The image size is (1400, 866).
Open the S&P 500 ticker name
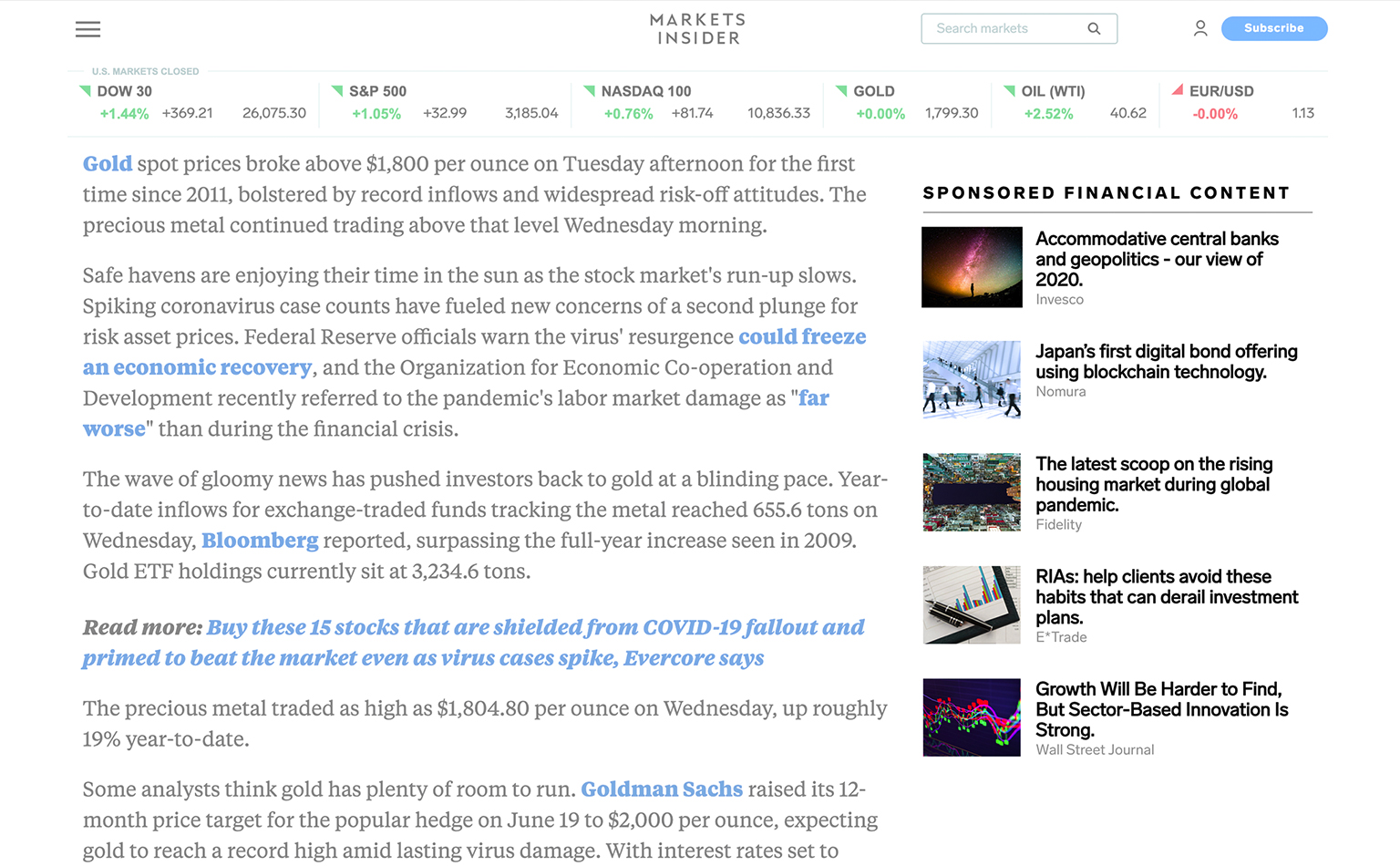coord(377,91)
